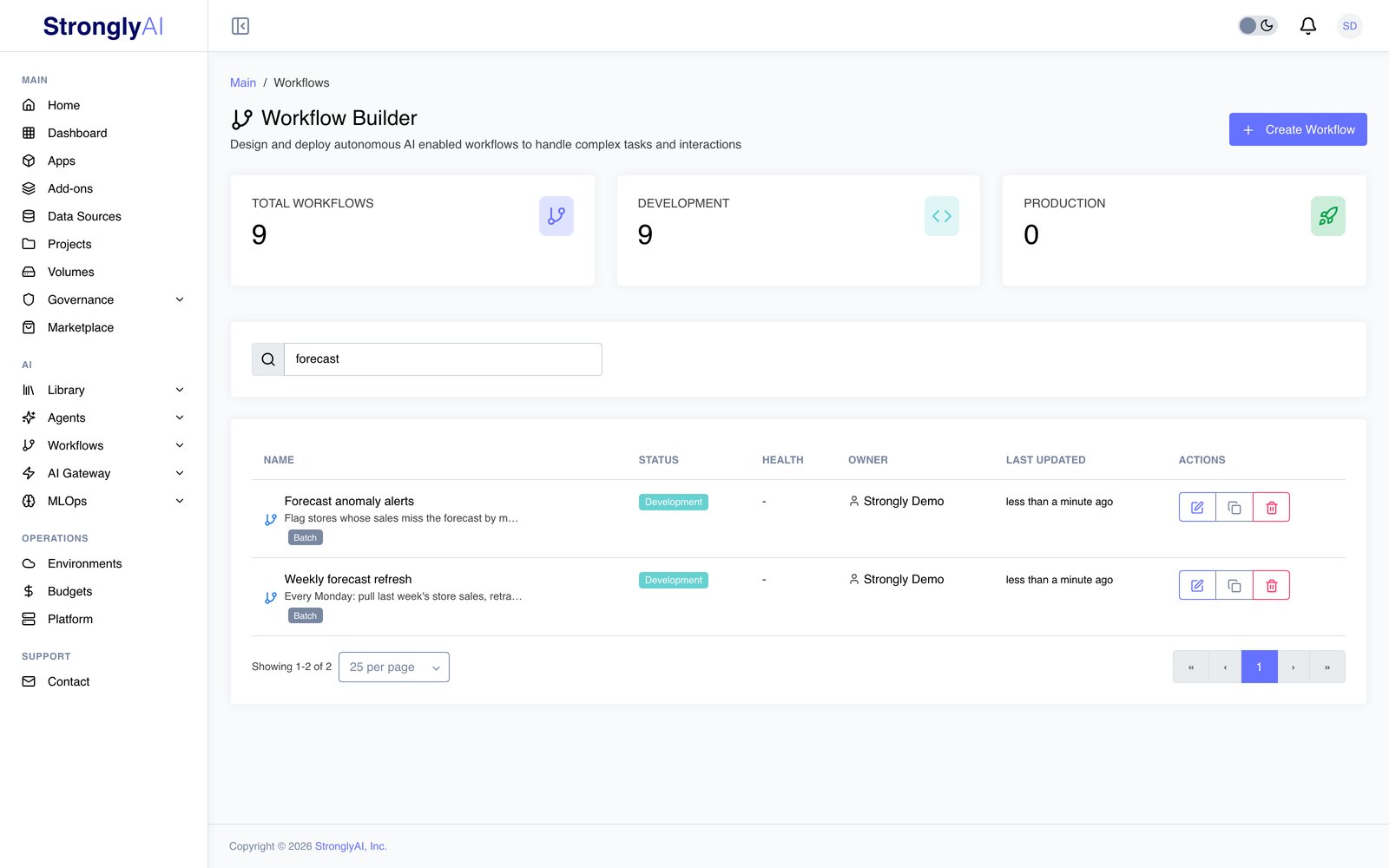
Task: Click the Data Sources database icon
Action: pyautogui.click(x=29, y=216)
